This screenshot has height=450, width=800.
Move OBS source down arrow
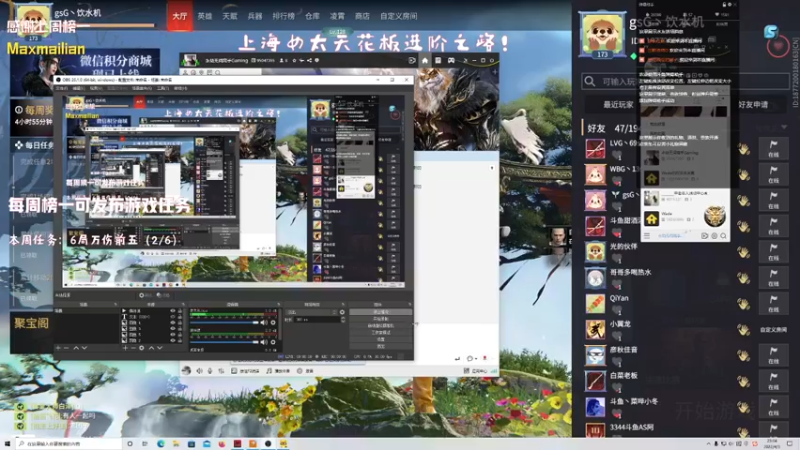pyautogui.click(x=160, y=348)
